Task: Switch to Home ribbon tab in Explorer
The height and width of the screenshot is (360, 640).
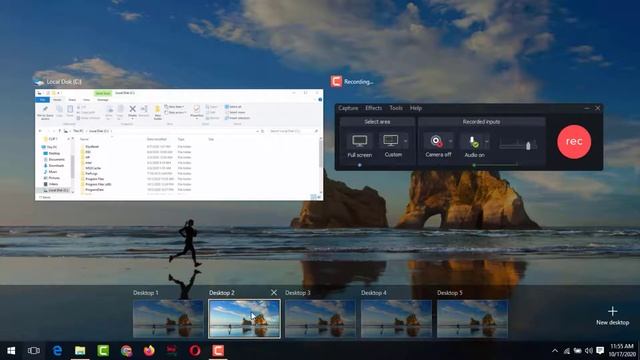Action: coord(57,100)
